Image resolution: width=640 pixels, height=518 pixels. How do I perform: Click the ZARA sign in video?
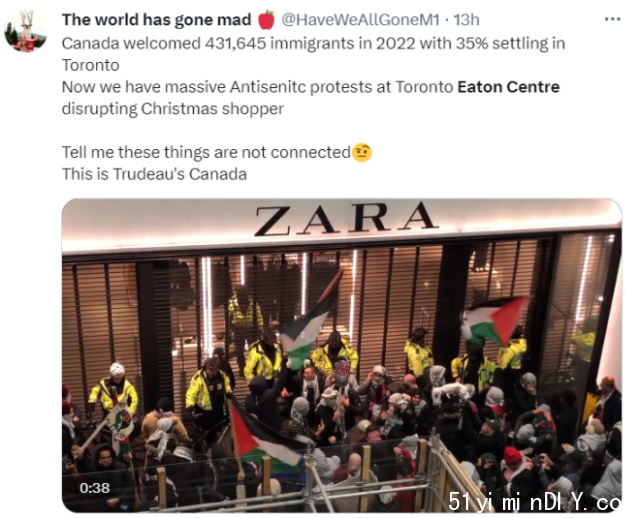pyautogui.click(x=345, y=219)
